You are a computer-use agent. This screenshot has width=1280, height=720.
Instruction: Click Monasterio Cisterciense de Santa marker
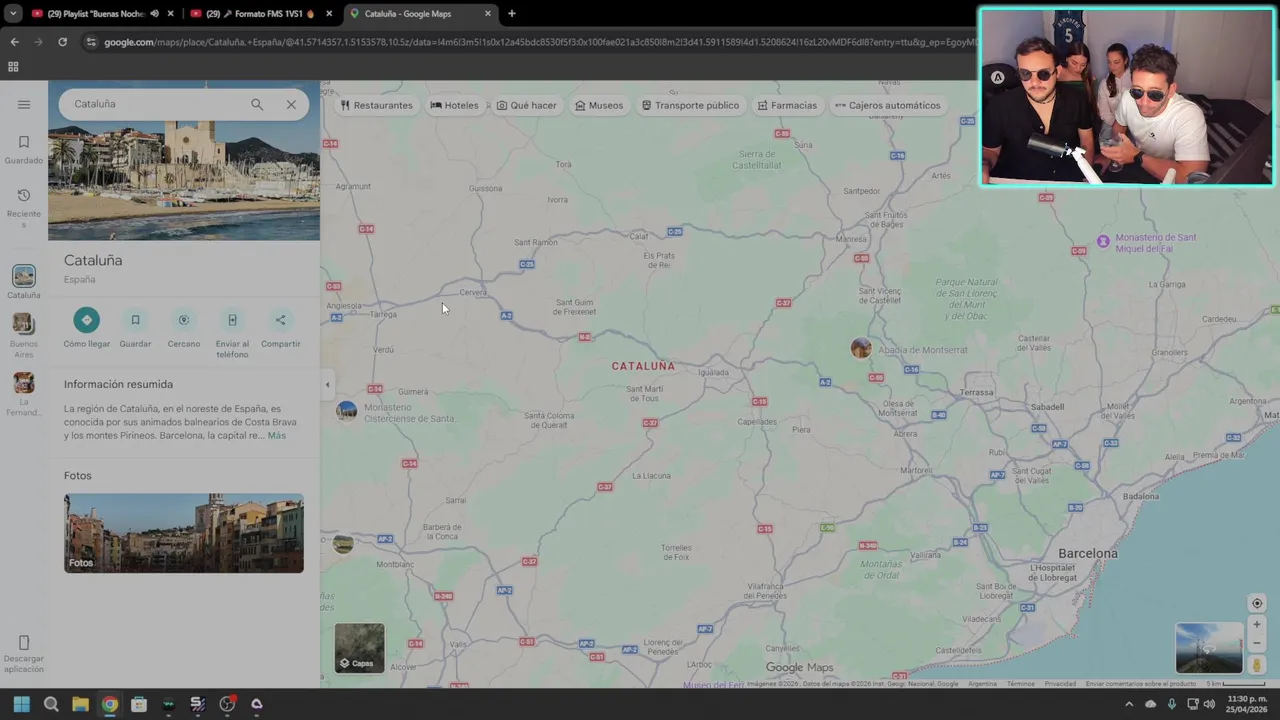pyautogui.click(x=346, y=411)
